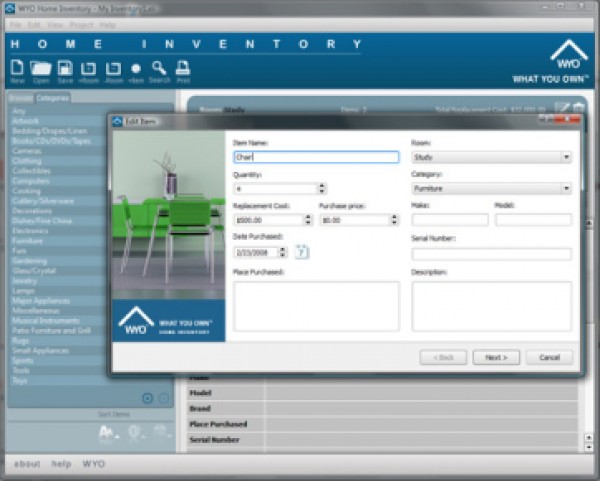Click the Next > button
600x481 pixels.
496,357
